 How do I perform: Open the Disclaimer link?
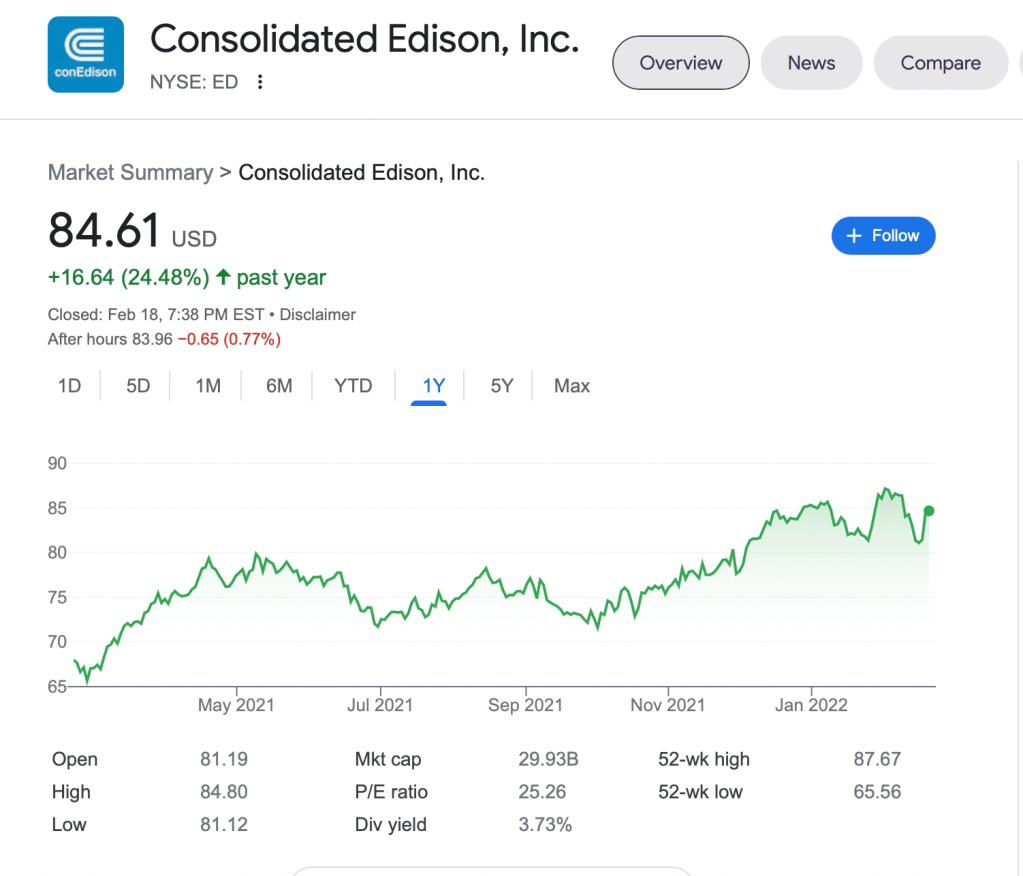click(x=318, y=315)
